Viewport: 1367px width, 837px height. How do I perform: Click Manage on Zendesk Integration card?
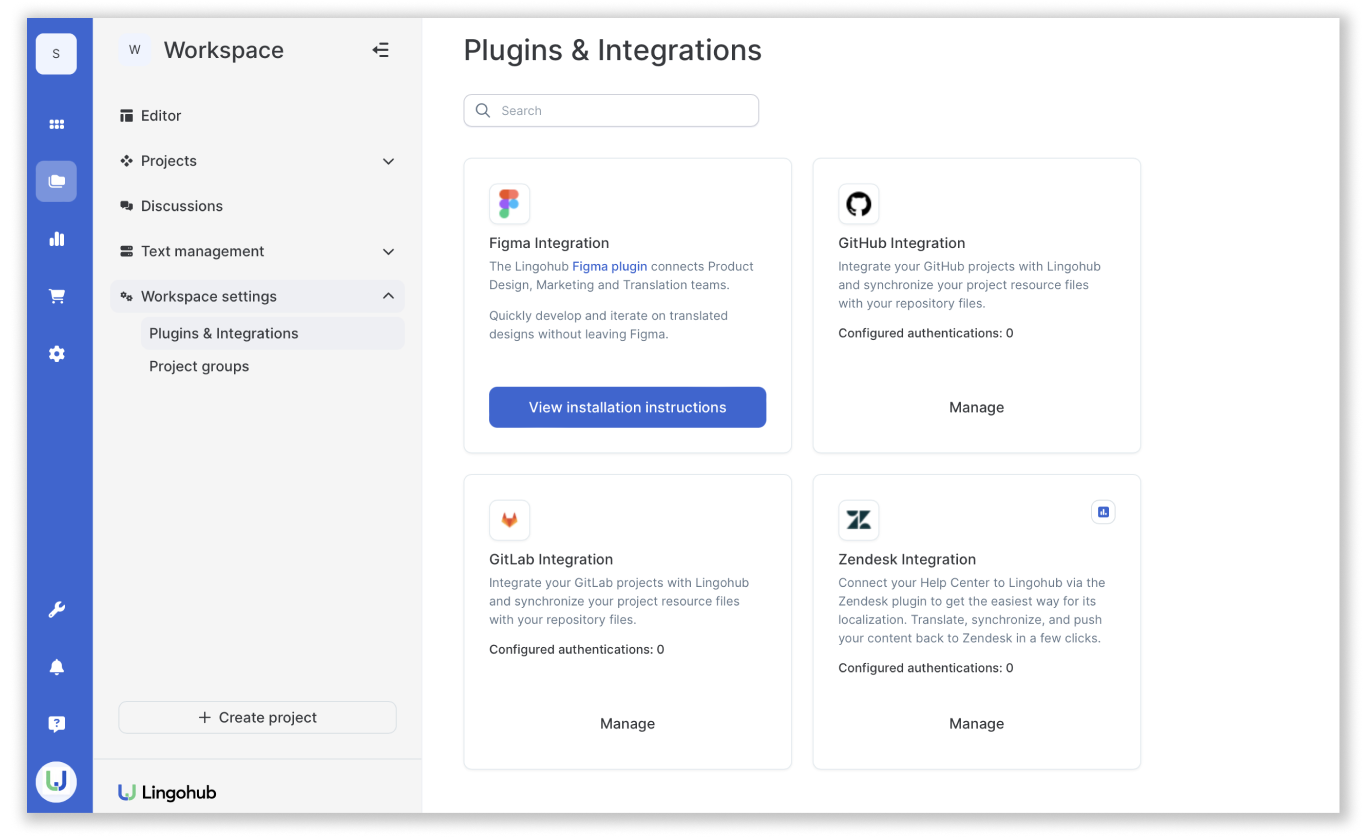[976, 723]
